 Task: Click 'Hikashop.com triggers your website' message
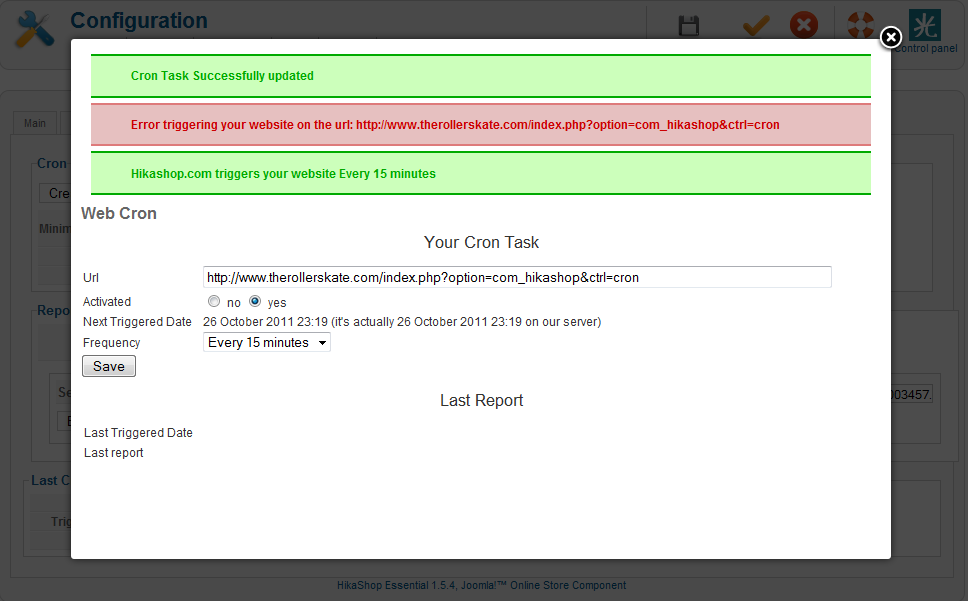pos(283,174)
